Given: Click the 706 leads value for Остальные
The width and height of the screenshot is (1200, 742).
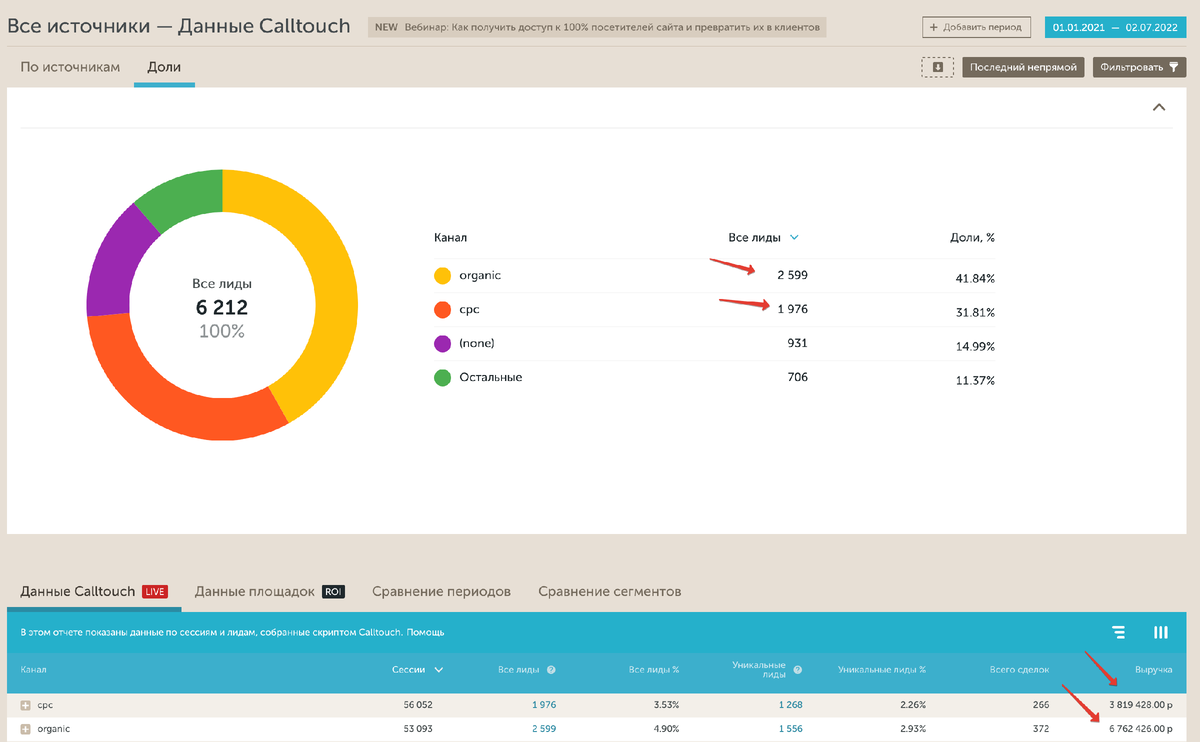Looking at the screenshot, I should pos(797,377).
